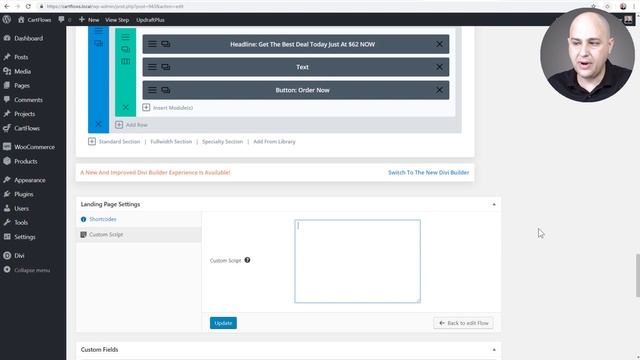Open green row settings hamburger icon
Screen dimensions: 640x360
(125, 37)
